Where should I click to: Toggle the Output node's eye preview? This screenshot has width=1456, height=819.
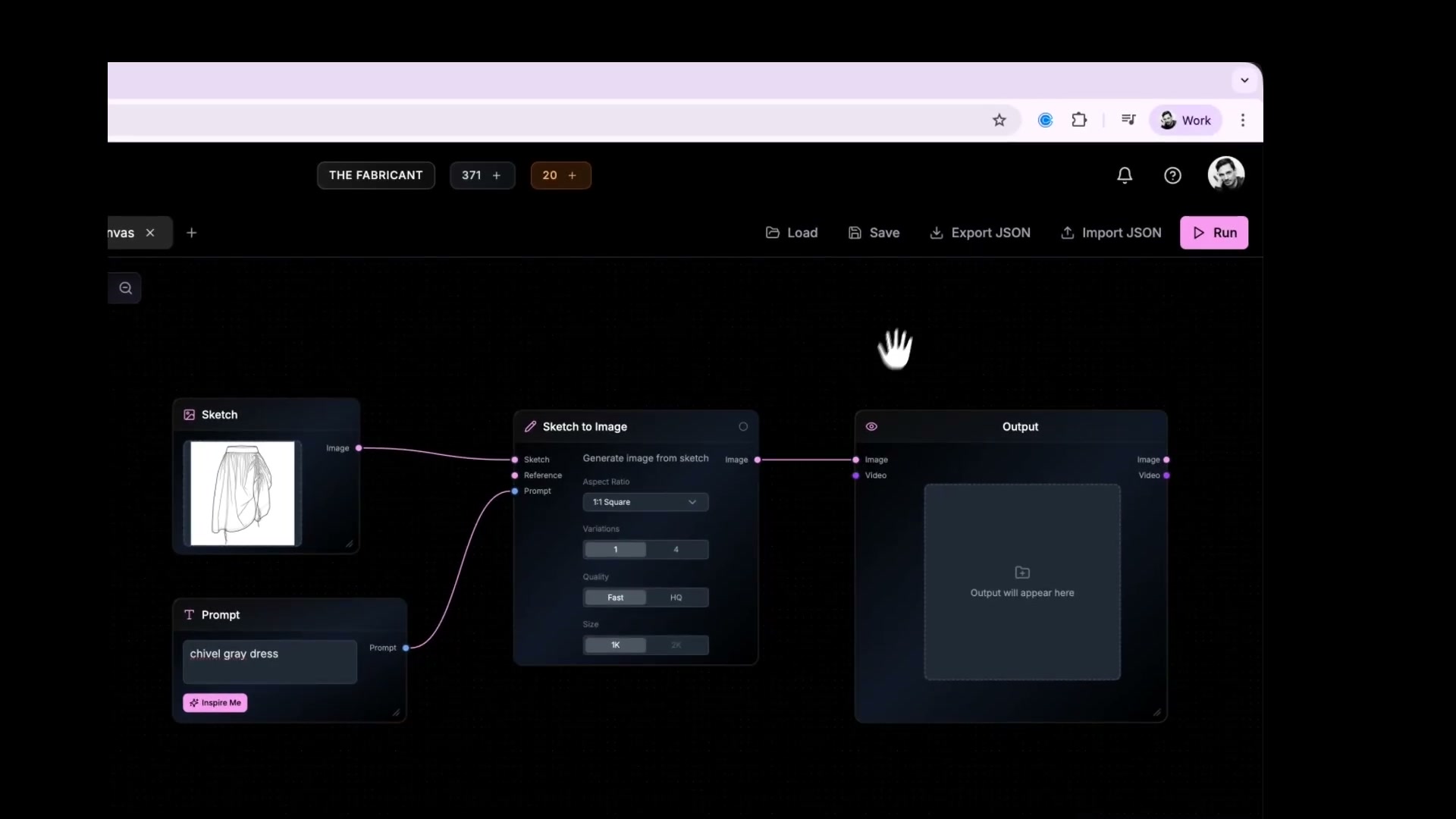(871, 426)
